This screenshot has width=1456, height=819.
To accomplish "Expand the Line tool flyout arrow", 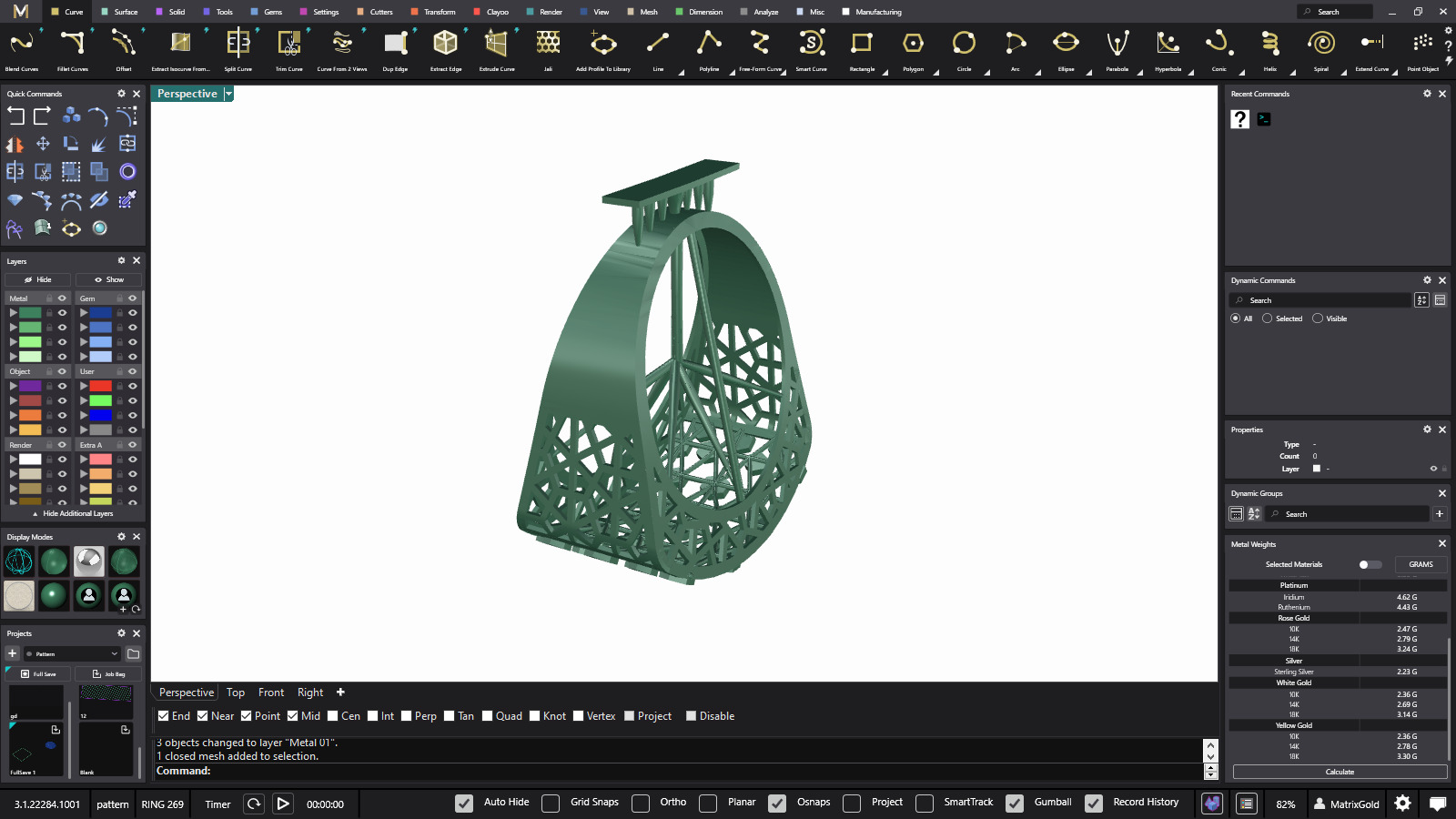I will click(681, 73).
